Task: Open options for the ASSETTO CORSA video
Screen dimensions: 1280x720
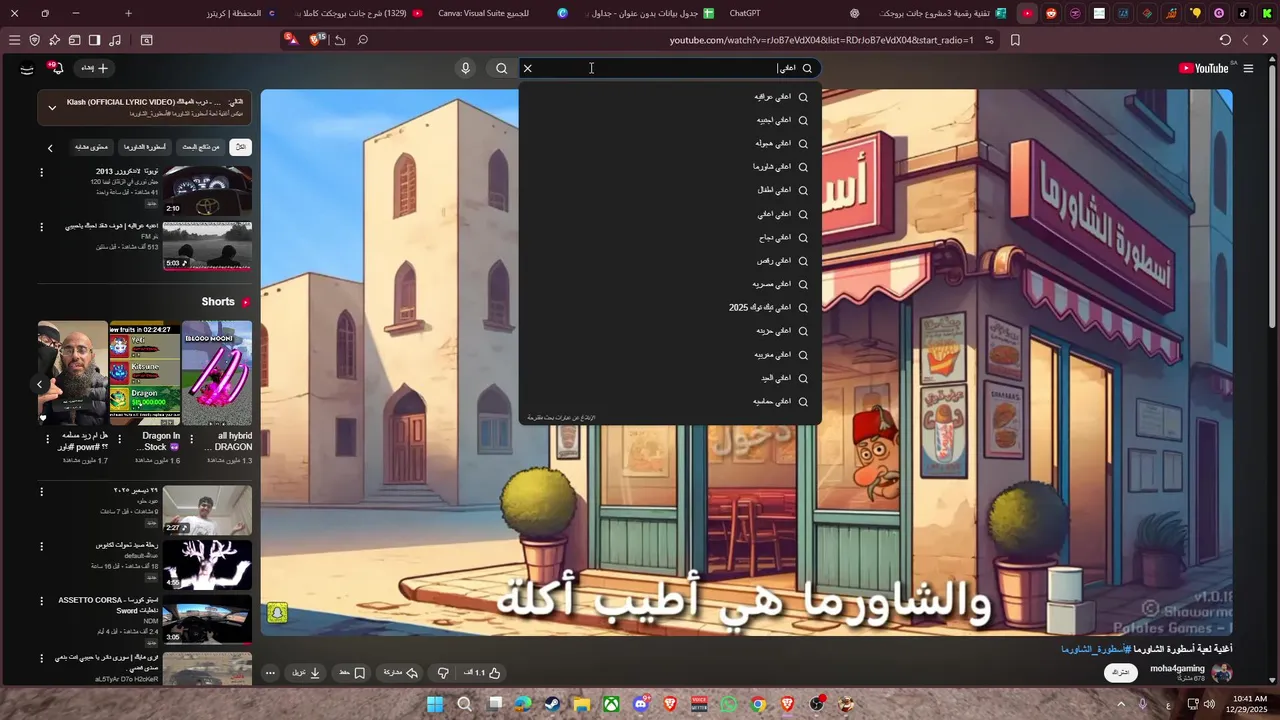Action: pyautogui.click(x=41, y=601)
